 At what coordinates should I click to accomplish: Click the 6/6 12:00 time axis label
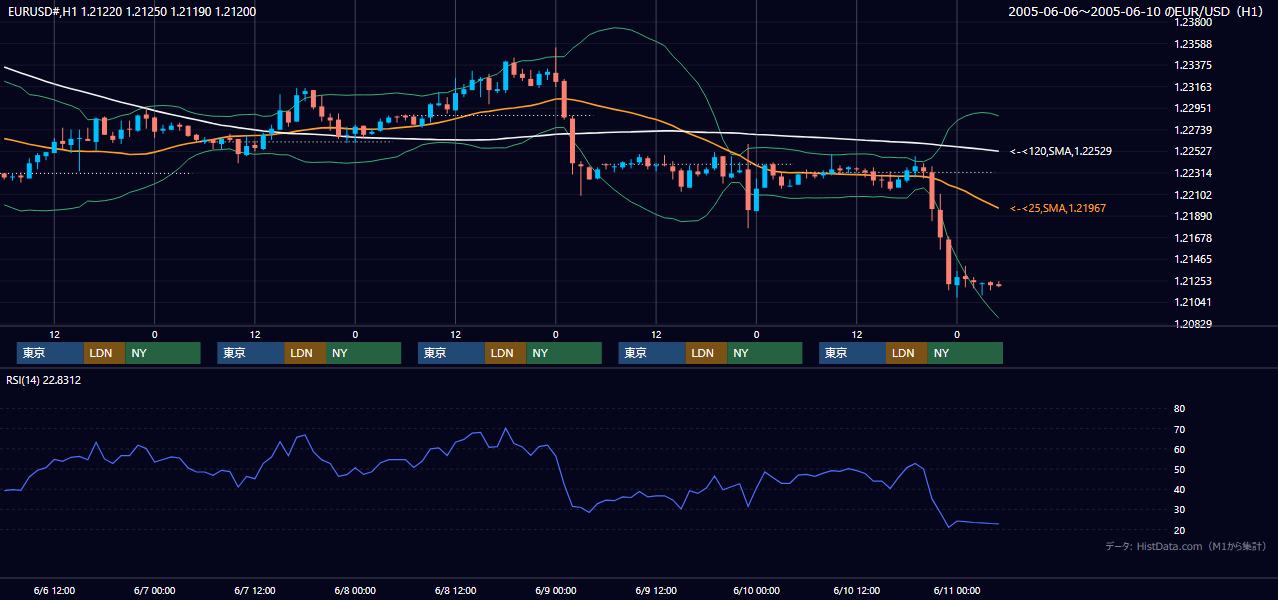point(54,590)
